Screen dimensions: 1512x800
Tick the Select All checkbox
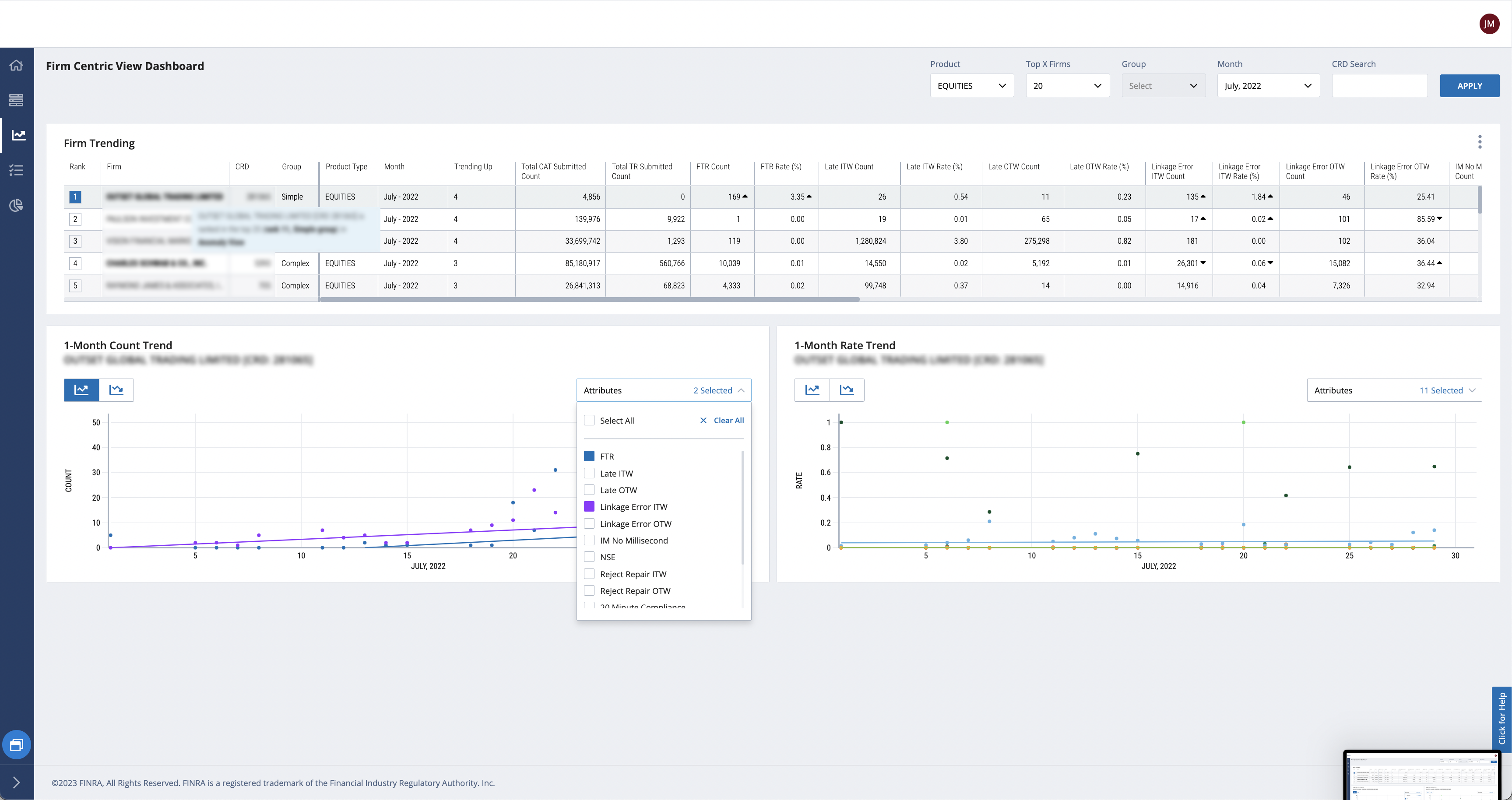589,420
